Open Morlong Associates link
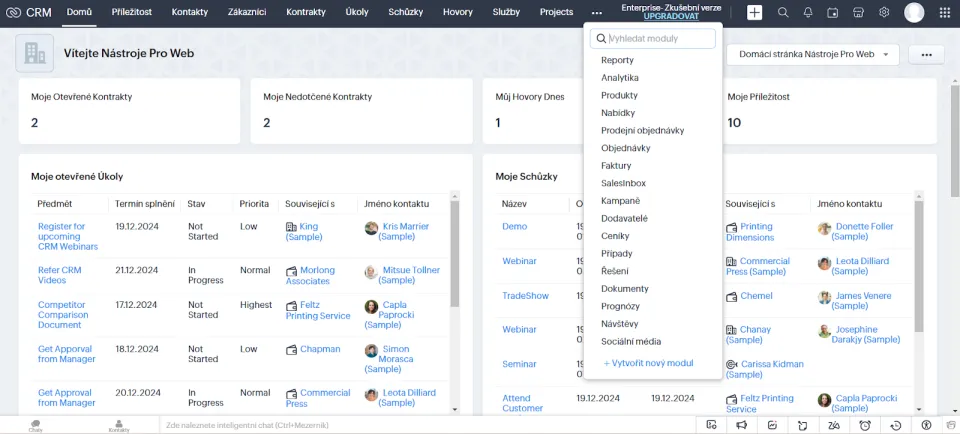 coord(310,275)
